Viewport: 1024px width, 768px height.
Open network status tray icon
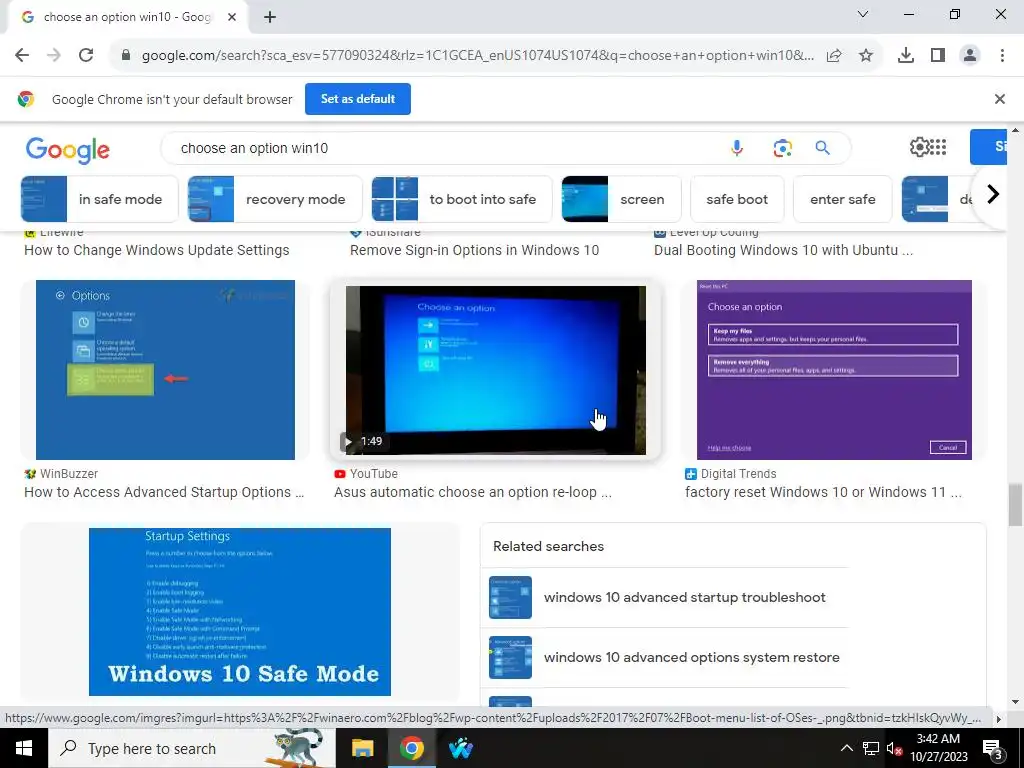click(871, 748)
